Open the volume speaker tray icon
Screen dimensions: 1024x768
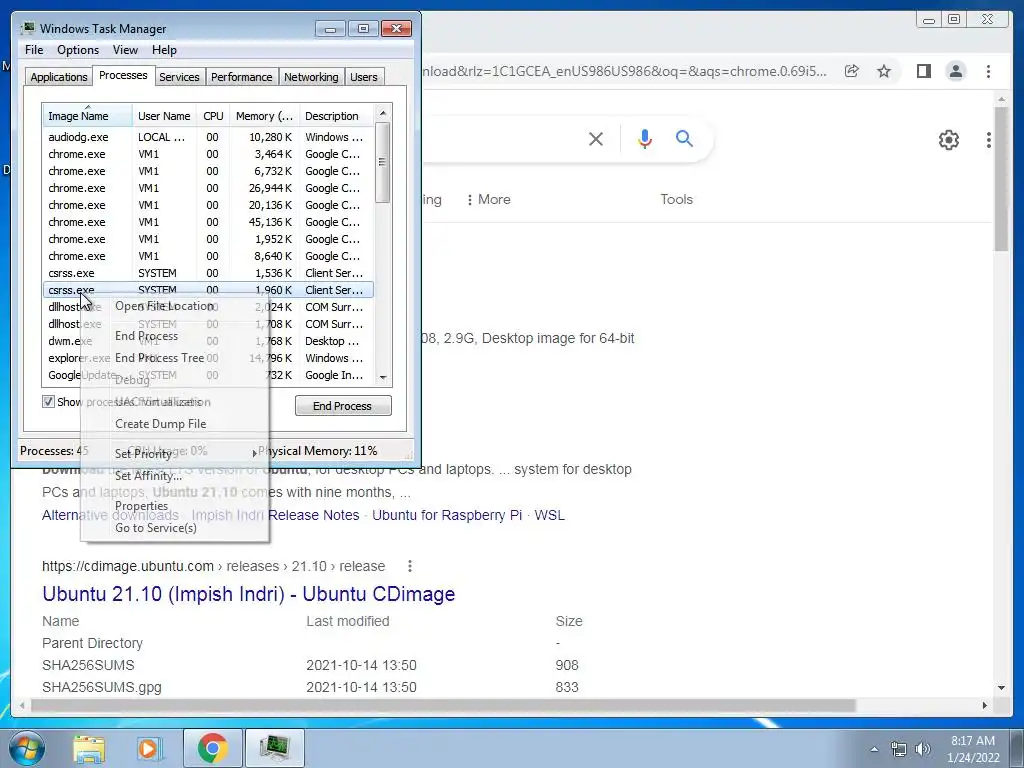coord(923,749)
